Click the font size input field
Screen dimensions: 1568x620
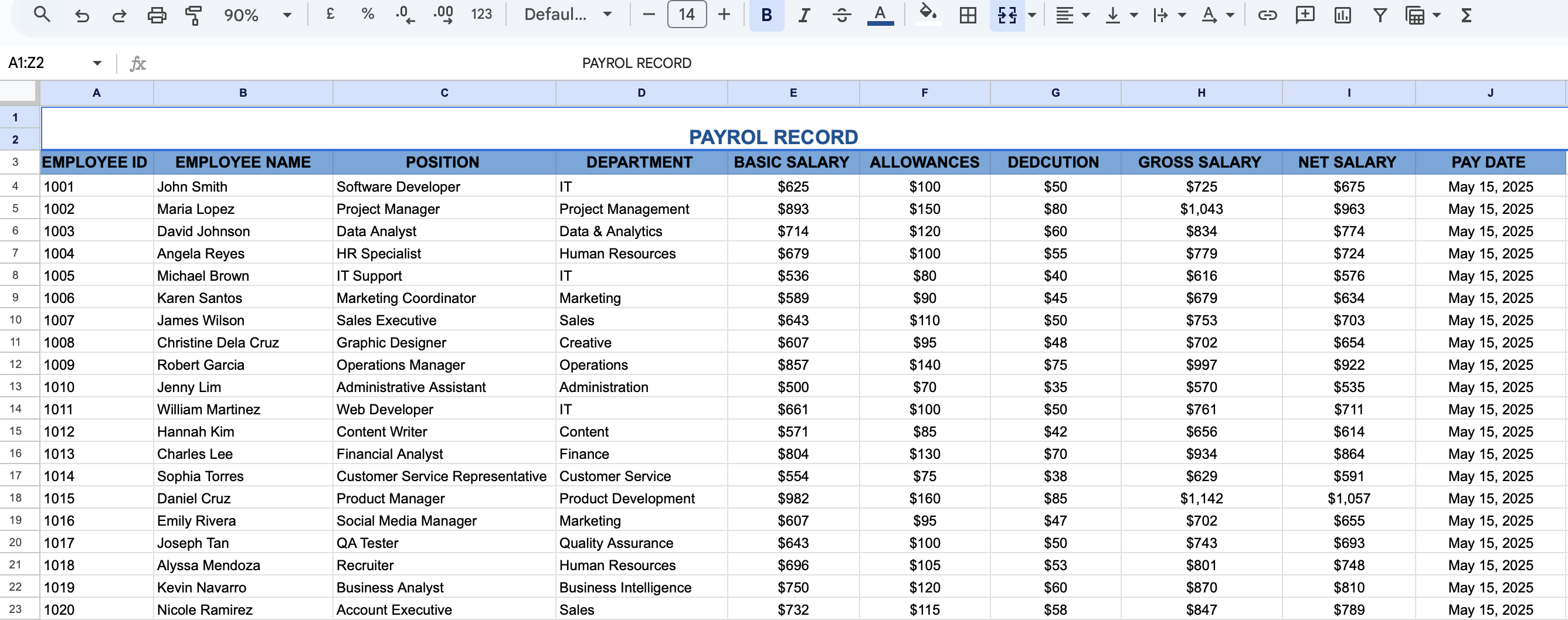click(x=686, y=15)
